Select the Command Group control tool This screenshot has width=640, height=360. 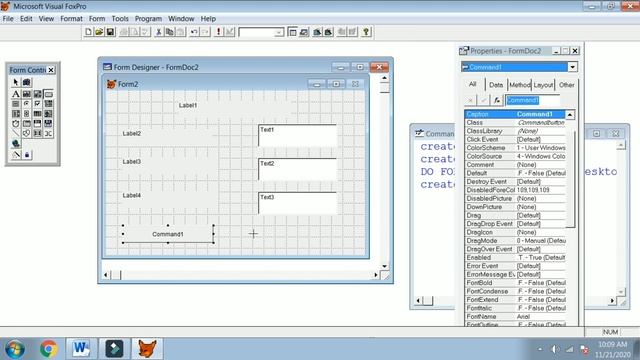click(x=16, y=104)
